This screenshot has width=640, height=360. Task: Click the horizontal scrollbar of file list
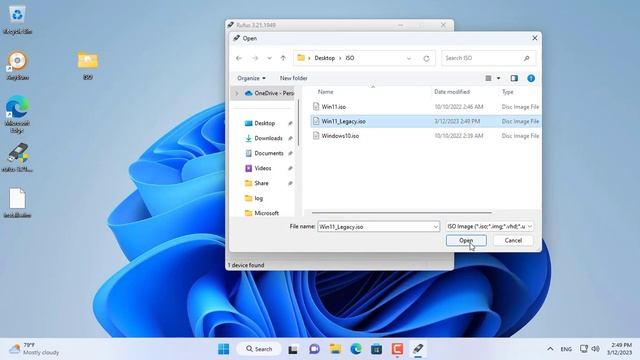(x=402, y=213)
